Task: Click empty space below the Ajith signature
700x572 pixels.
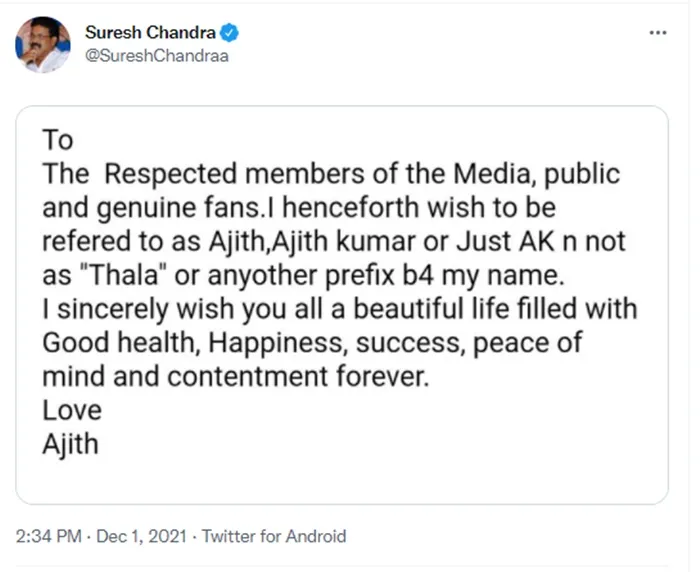Action: [x=340, y=480]
